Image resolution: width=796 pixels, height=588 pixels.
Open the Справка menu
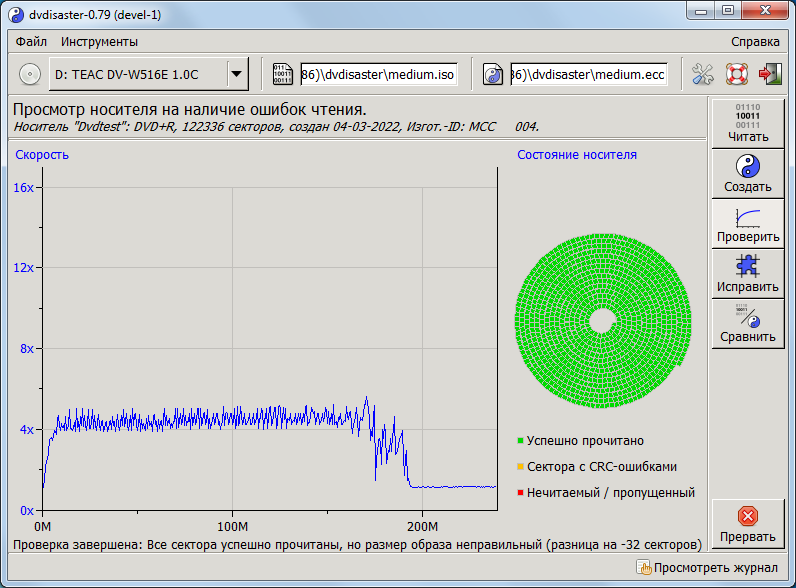point(755,42)
